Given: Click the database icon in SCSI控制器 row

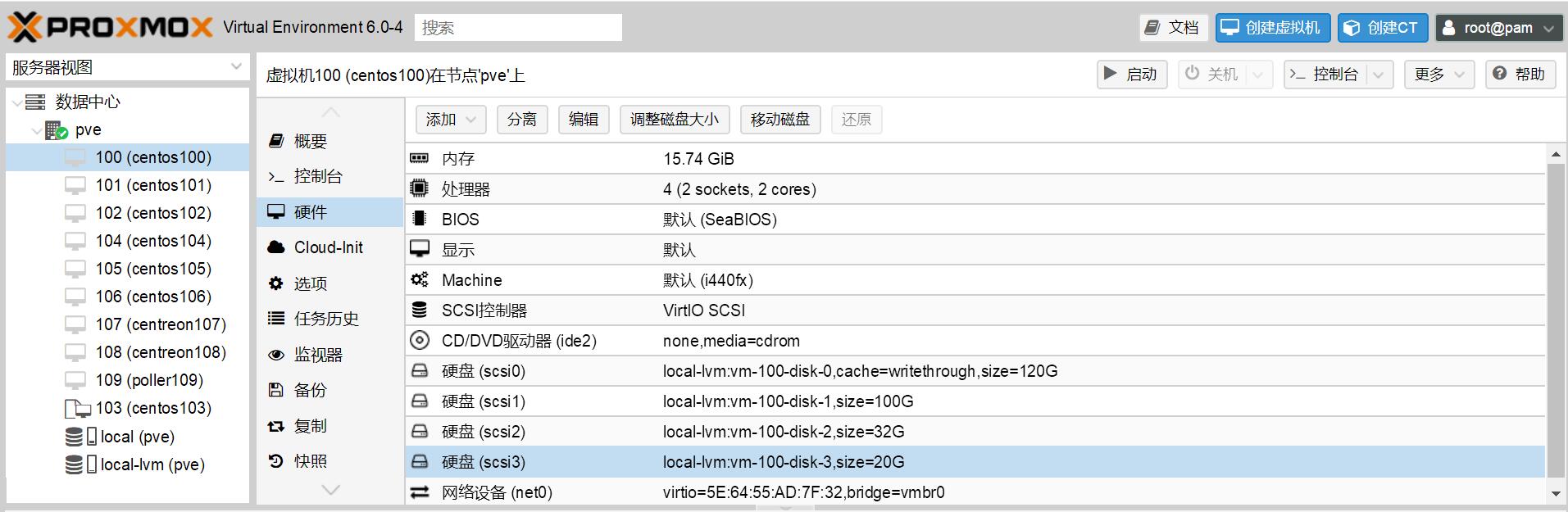Looking at the screenshot, I should tap(419, 310).
